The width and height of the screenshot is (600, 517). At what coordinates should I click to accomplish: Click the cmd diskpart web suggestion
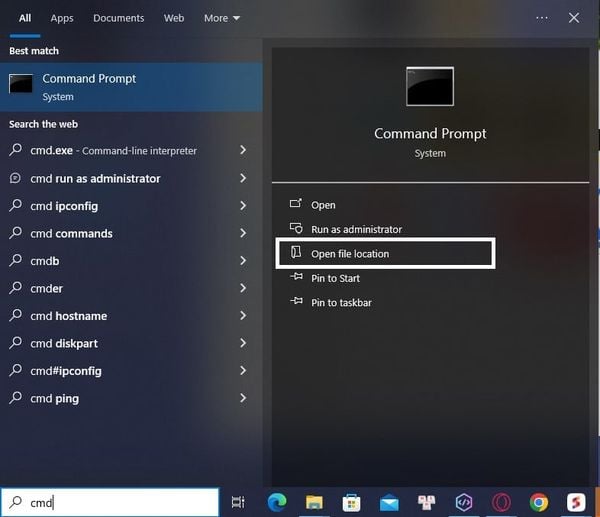[x=131, y=344]
